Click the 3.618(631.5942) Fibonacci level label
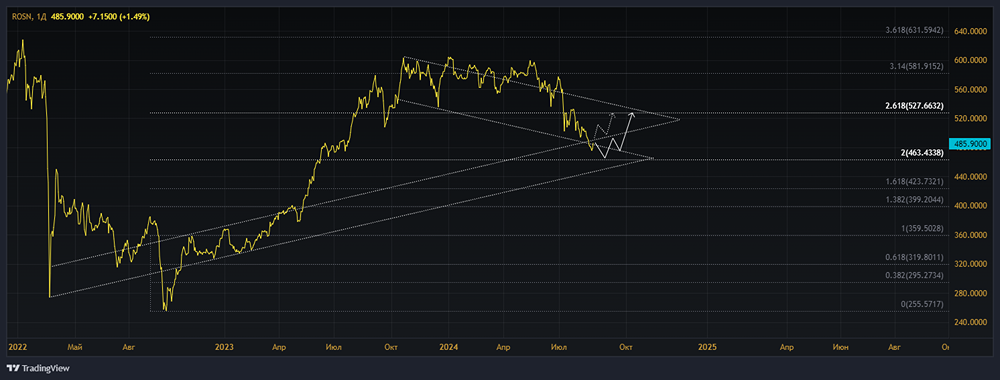Viewport: 1000px width, 380px height. click(x=915, y=31)
